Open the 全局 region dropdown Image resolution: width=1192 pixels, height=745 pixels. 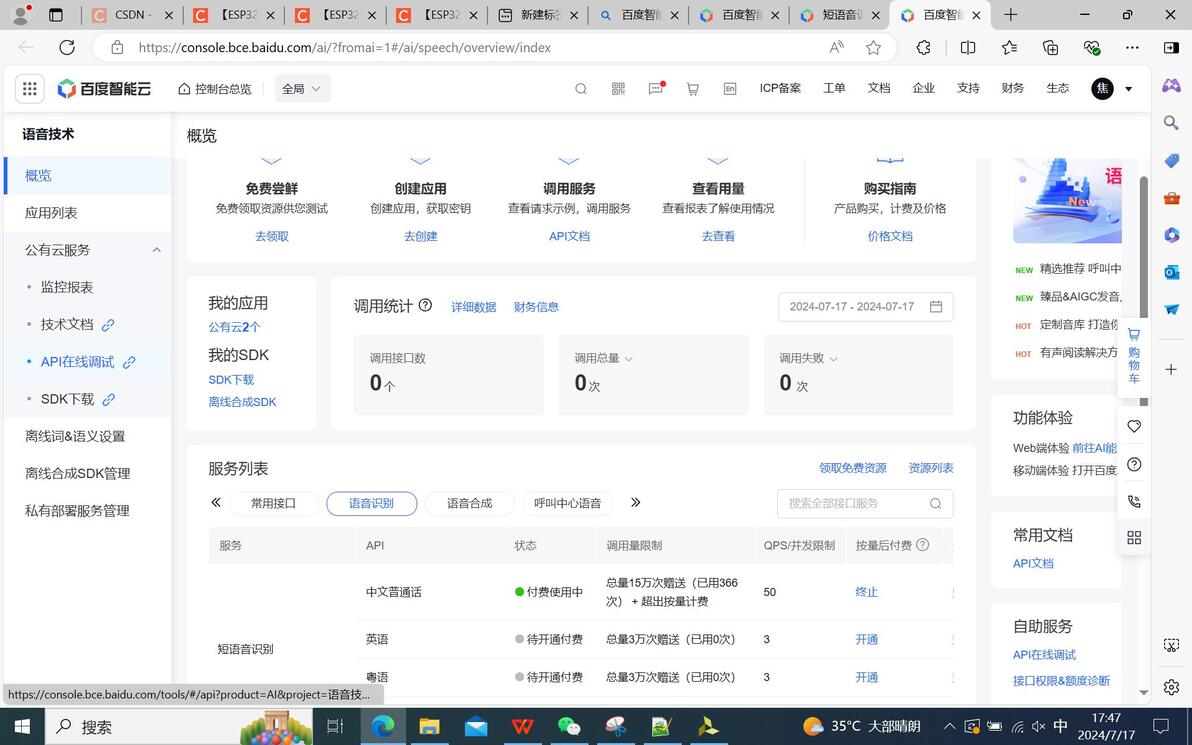click(x=302, y=89)
